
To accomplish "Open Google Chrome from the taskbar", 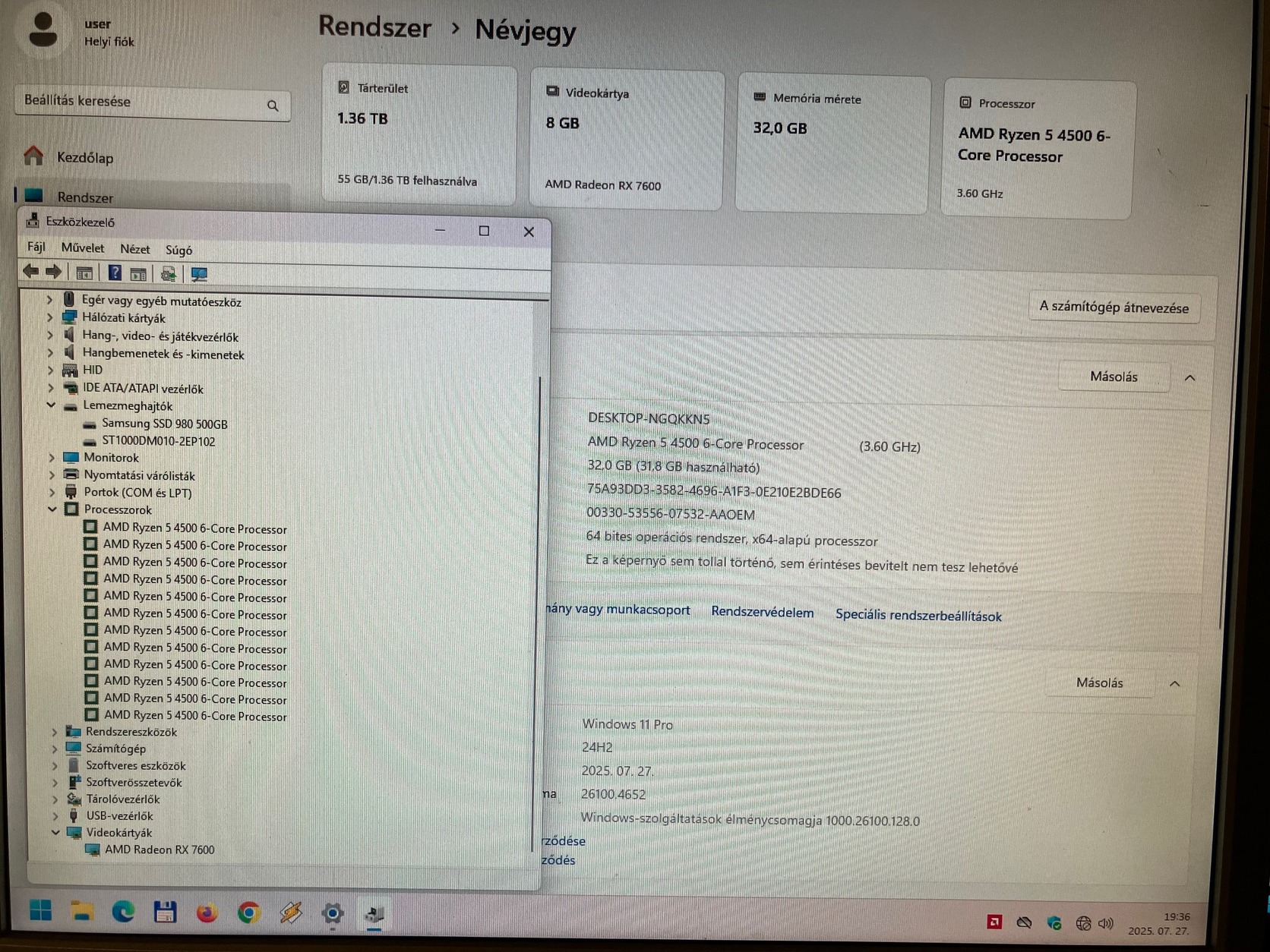I will pyautogui.click(x=248, y=913).
